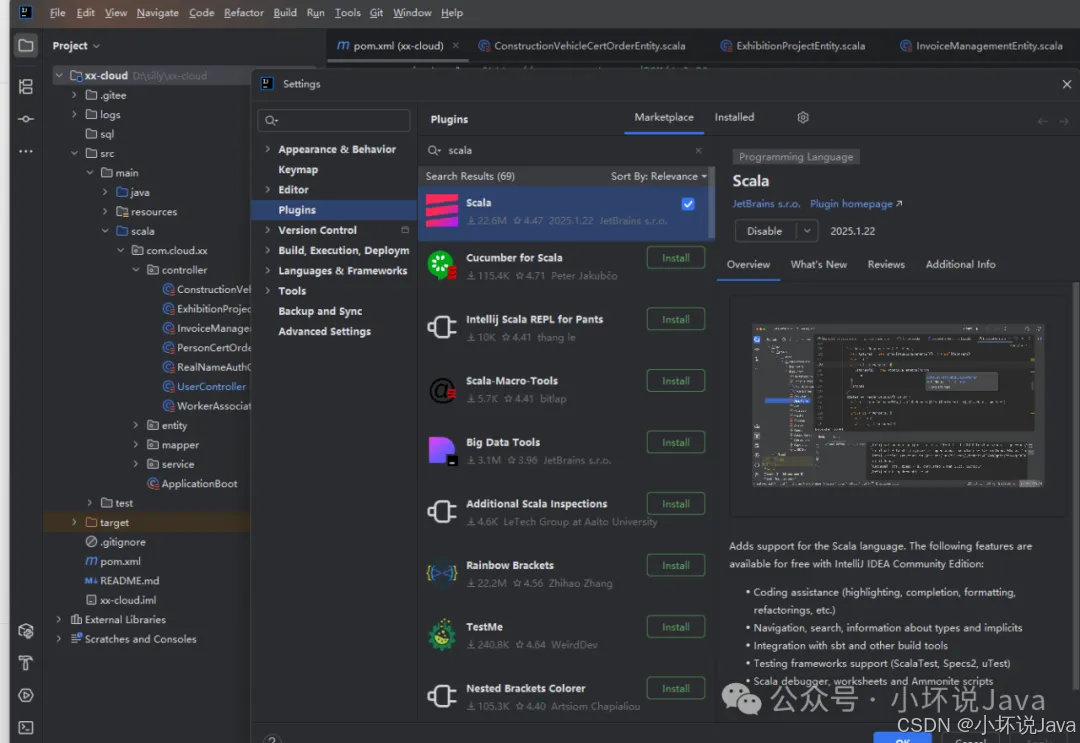The image size is (1080, 743).
Task: Expand the target folder
Action: [x=74, y=522]
